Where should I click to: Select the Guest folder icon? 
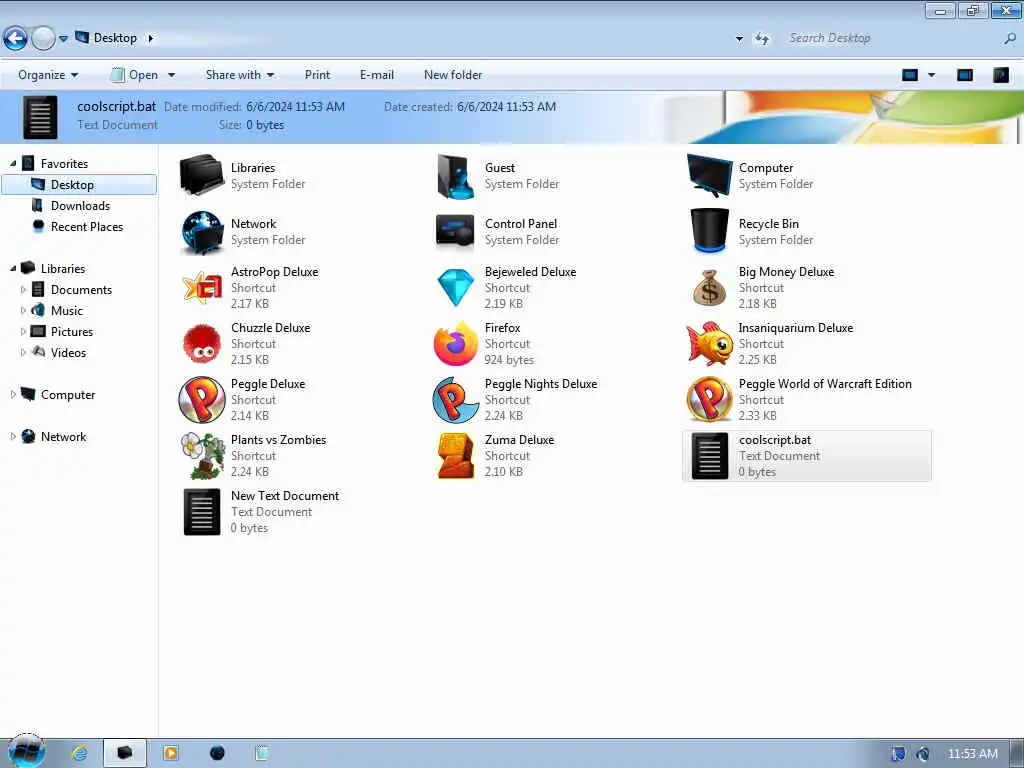455,176
